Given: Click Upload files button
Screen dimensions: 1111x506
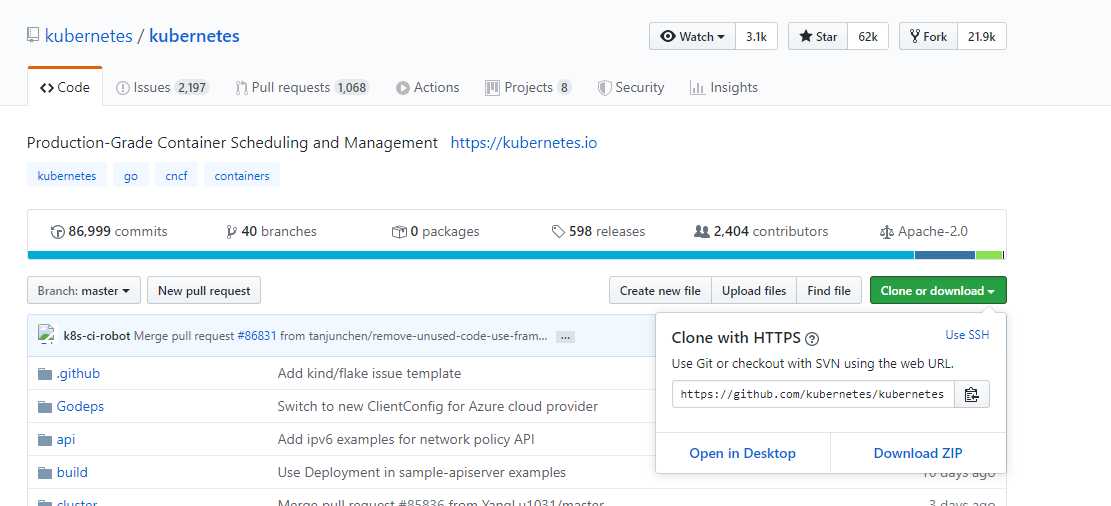Looking at the screenshot, I should [754, 291].
